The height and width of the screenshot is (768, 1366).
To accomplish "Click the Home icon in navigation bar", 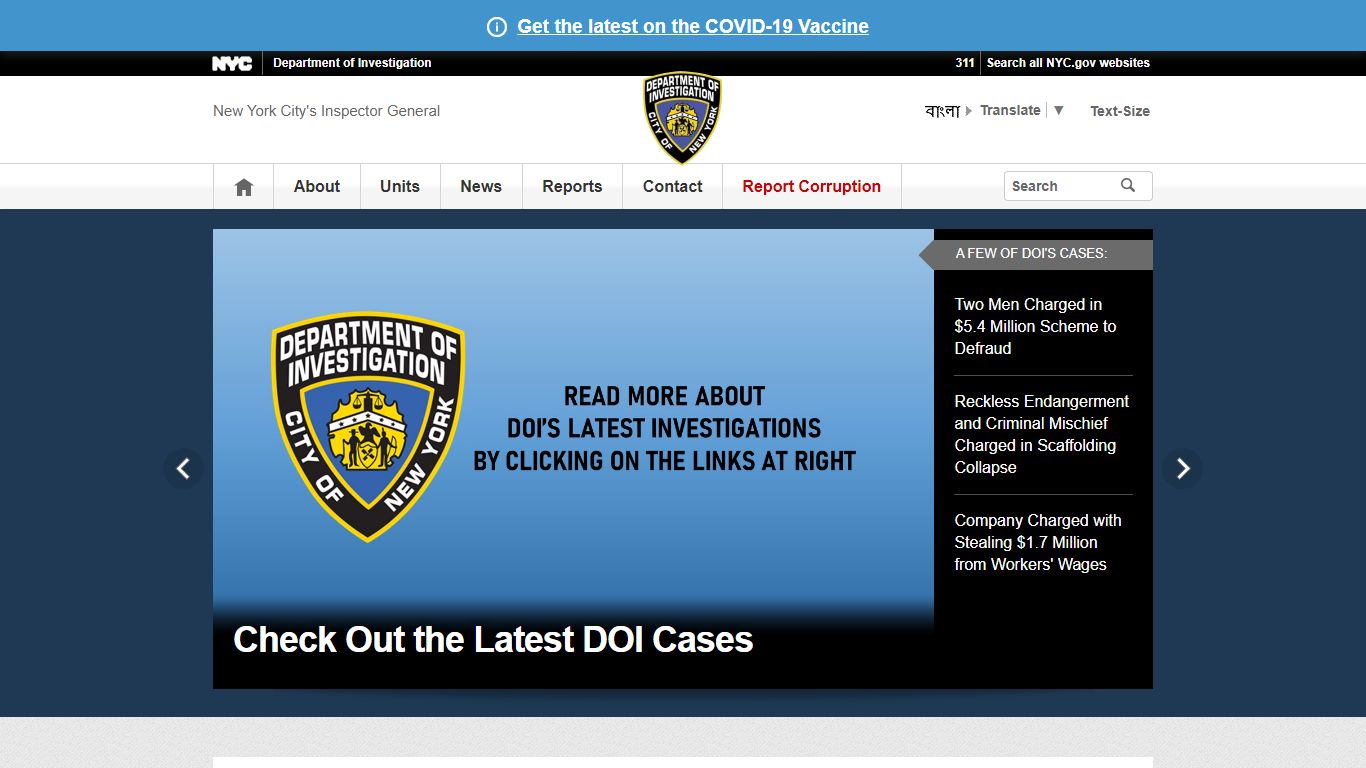I will click(x=243, y=187).
